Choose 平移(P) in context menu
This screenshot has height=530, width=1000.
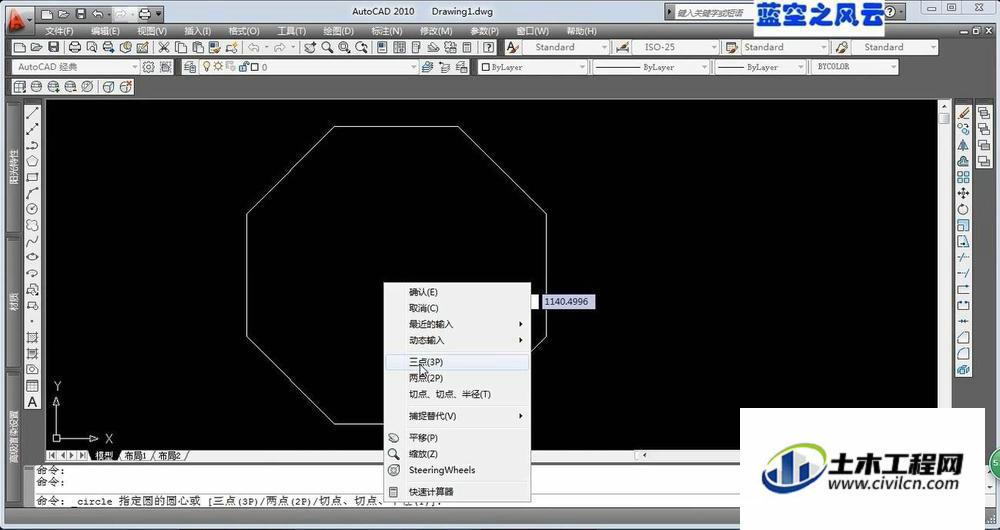click(x=458, y=438)
